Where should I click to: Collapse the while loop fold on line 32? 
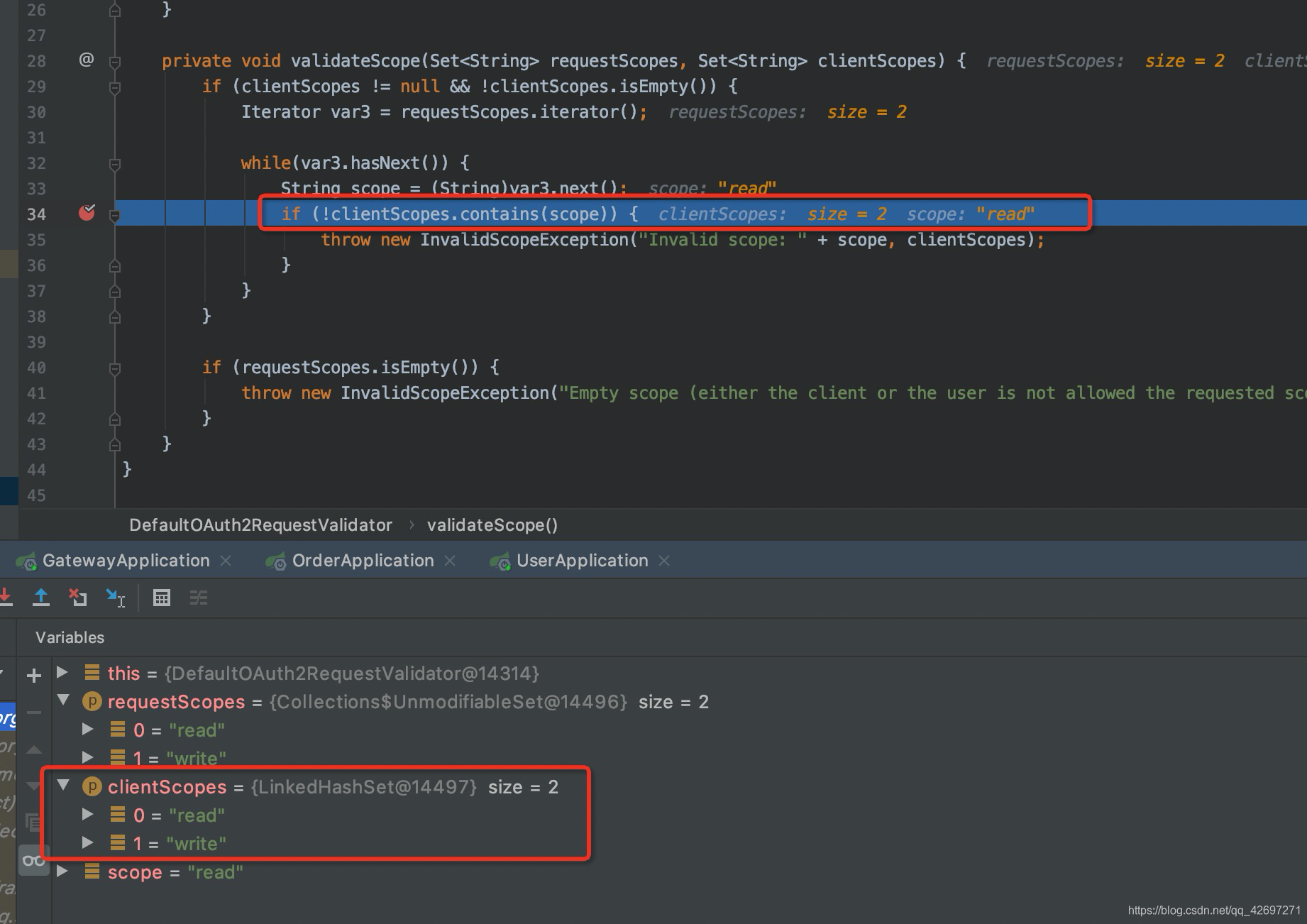point(115,165)
